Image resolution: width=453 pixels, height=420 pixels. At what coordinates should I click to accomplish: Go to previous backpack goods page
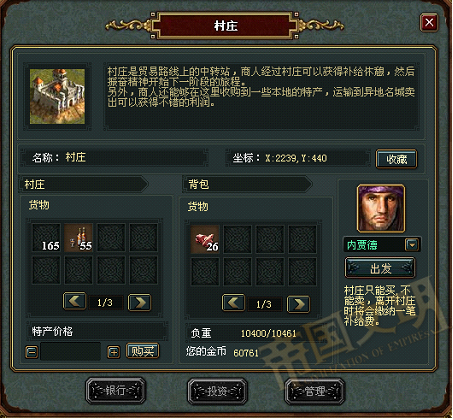233,303
